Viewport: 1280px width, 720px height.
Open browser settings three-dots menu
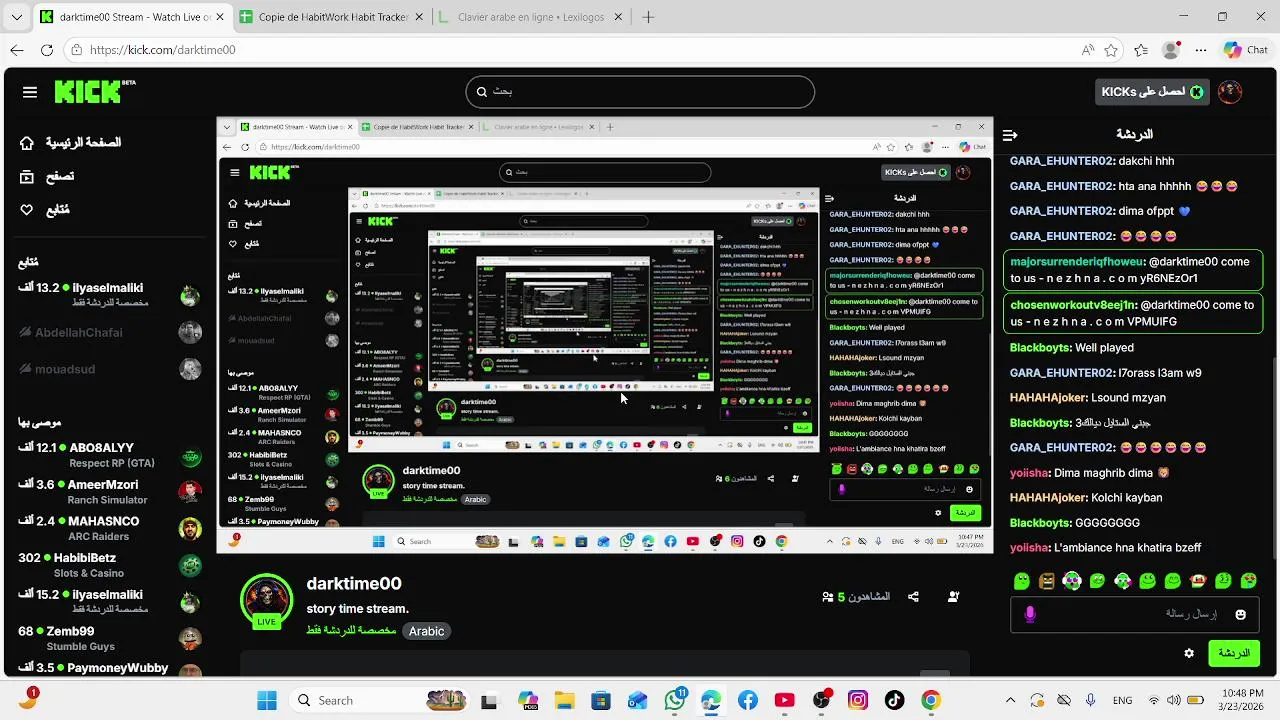click(1202, 50)
